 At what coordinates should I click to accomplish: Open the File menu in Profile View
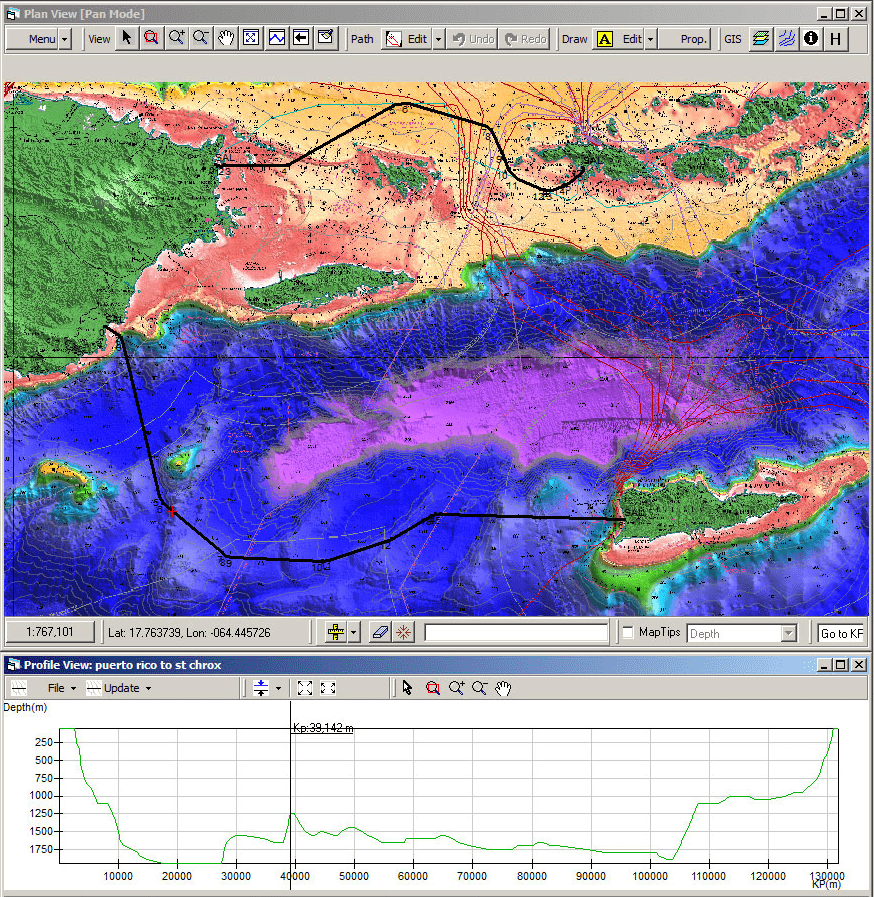tap(56, 688)
